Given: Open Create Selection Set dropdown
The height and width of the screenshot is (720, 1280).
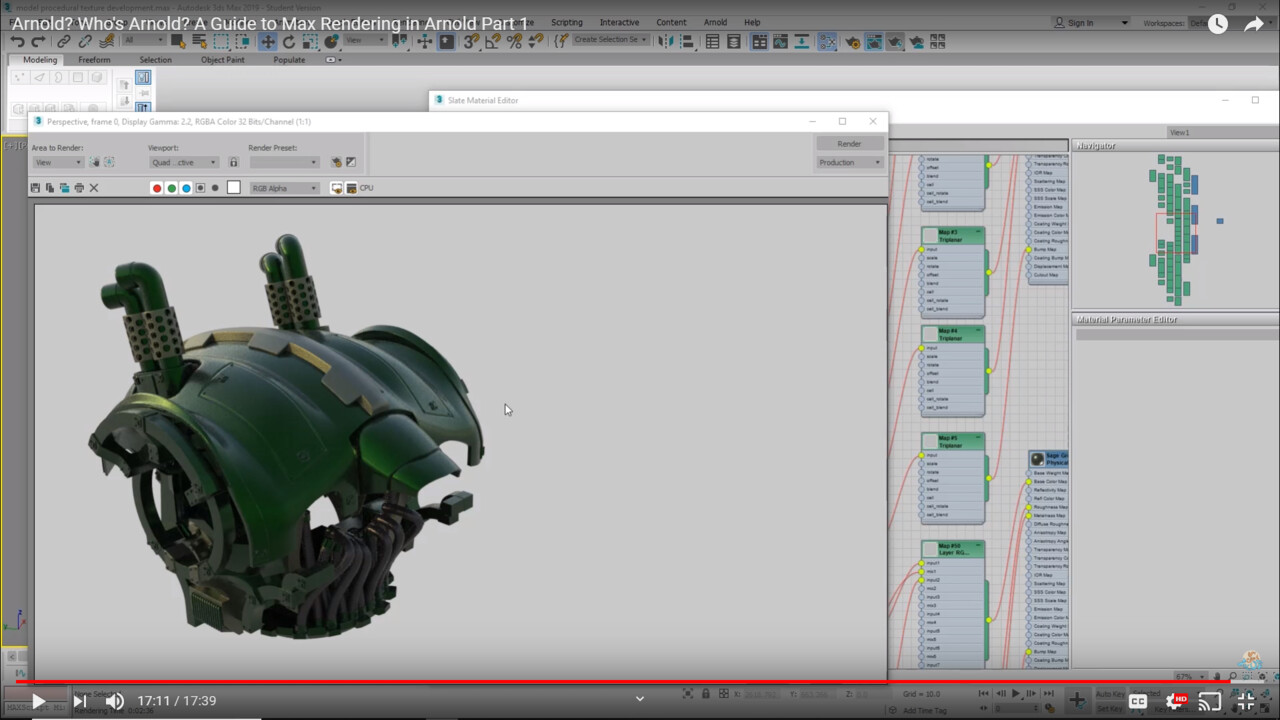Looking at the screenshot, I should (x=610, y=40).
